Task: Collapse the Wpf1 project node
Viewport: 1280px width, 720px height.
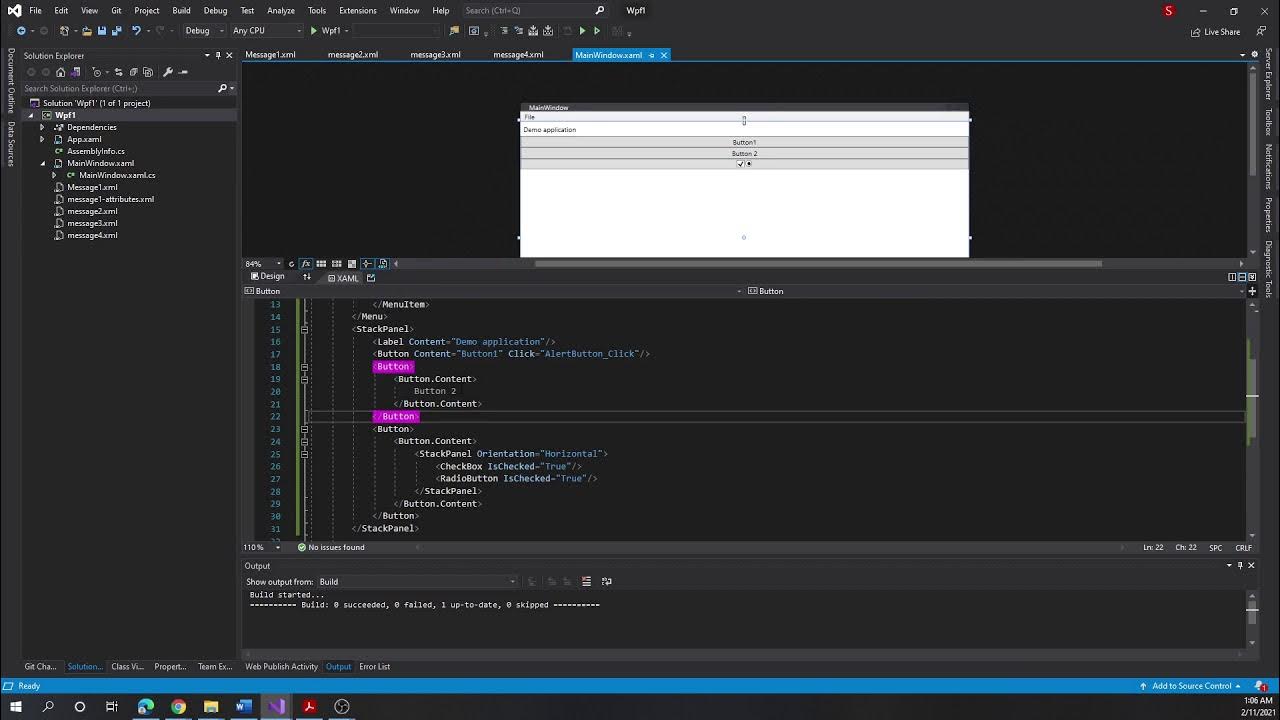Action: (30, 115)
